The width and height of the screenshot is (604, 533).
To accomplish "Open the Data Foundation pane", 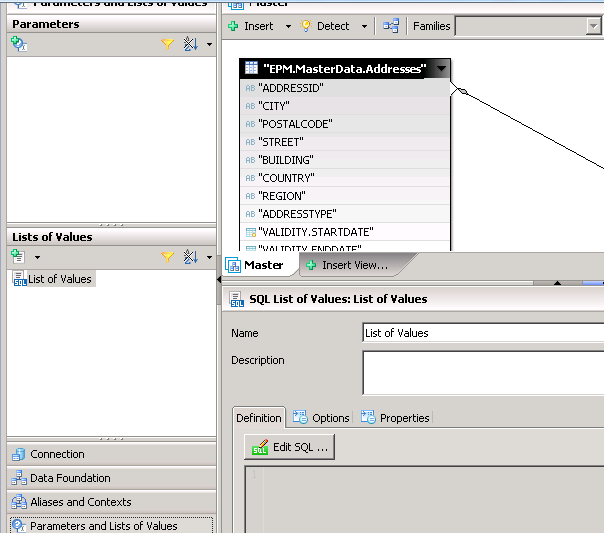I will pos(111,478).
